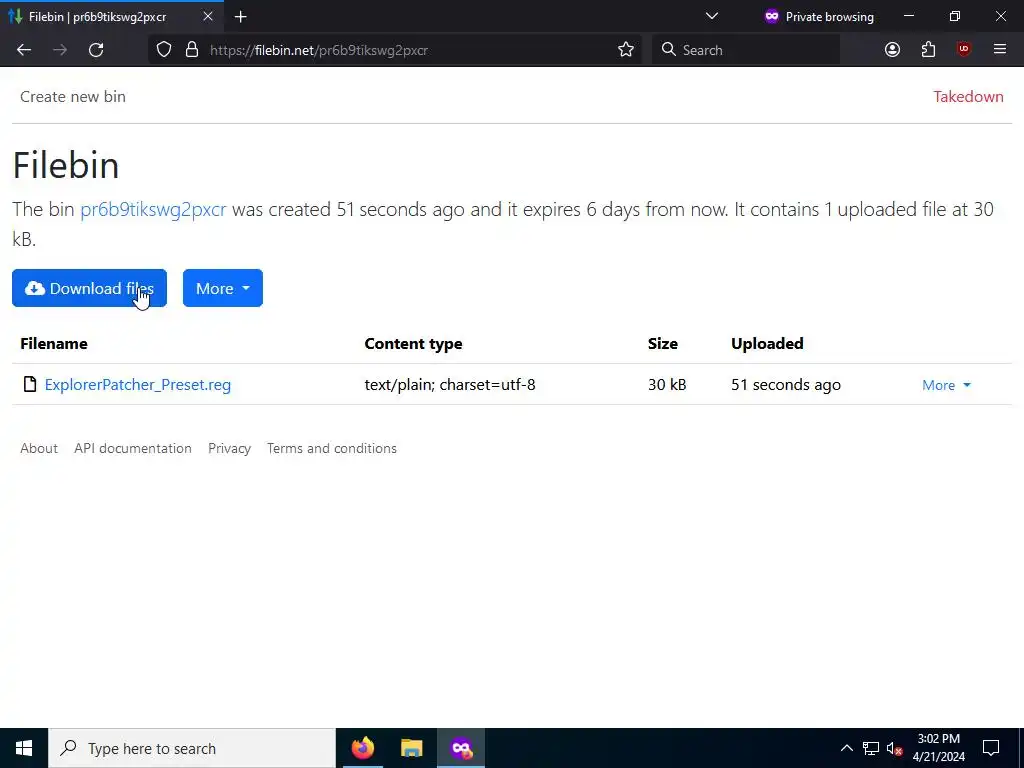
Task: Expand the list all tabs chevron
Action: coord(712,16)
